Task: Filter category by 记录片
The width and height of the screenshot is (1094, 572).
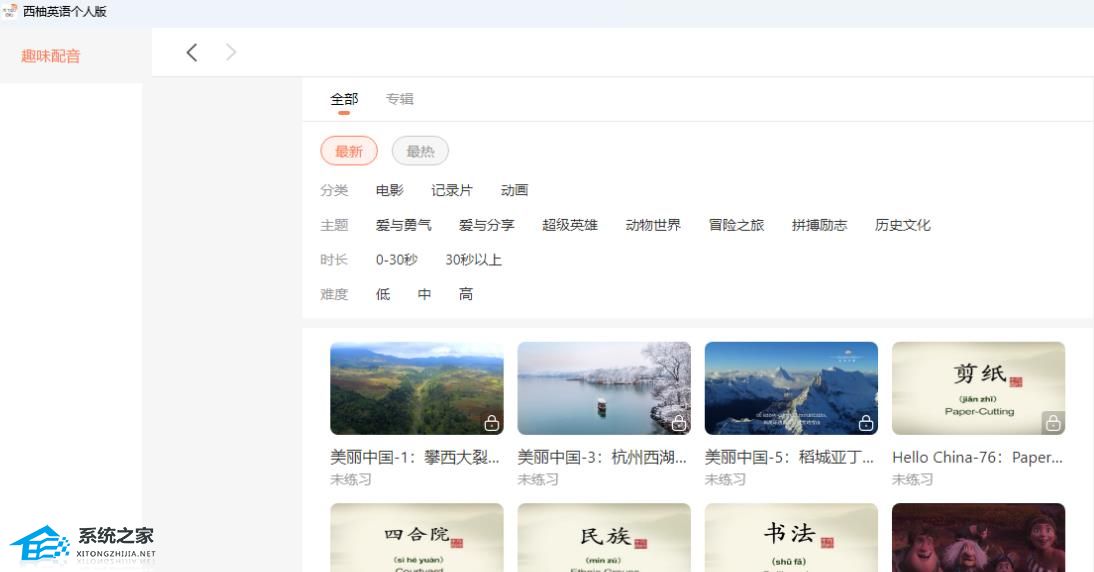Action: click(x=451, y=190)
